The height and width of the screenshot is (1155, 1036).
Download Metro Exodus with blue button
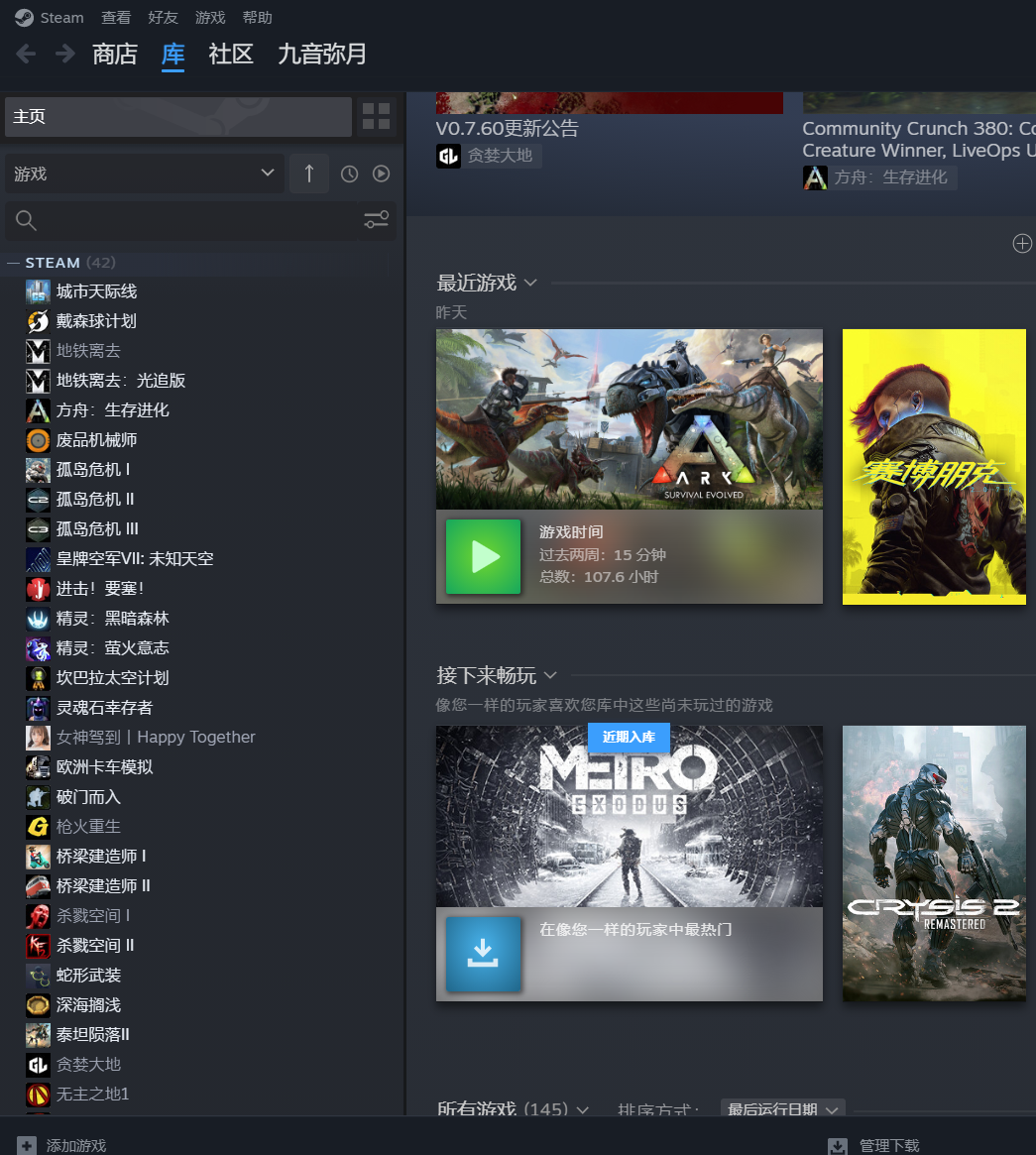[484, 954]
